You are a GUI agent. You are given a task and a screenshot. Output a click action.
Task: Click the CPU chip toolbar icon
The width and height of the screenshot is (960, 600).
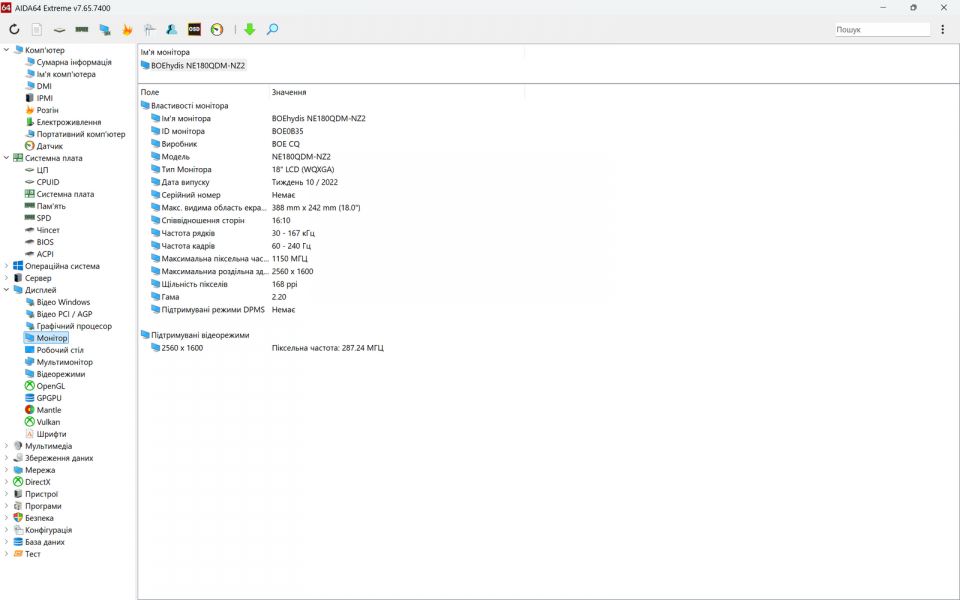pyautogui.click(x=59, y=29)
